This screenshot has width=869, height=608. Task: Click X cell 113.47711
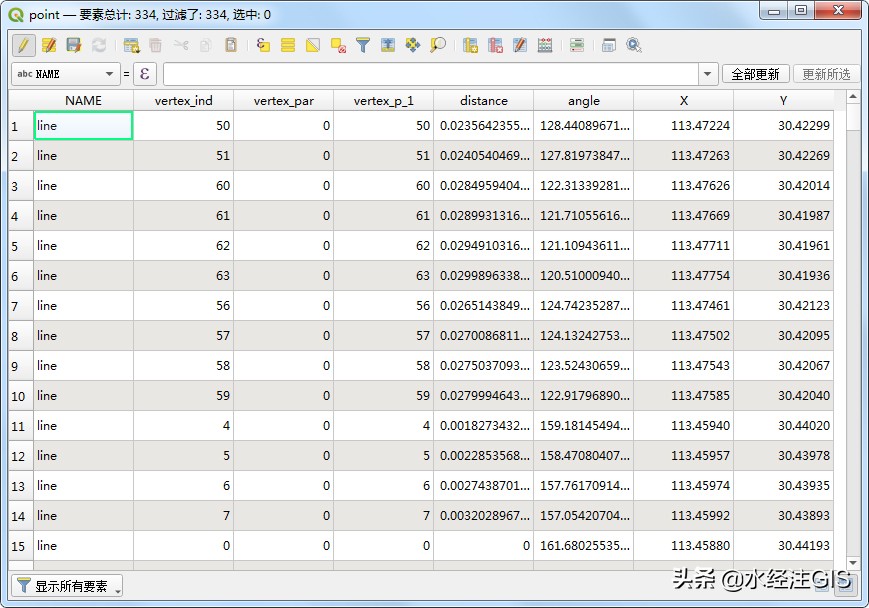point(683,246)
